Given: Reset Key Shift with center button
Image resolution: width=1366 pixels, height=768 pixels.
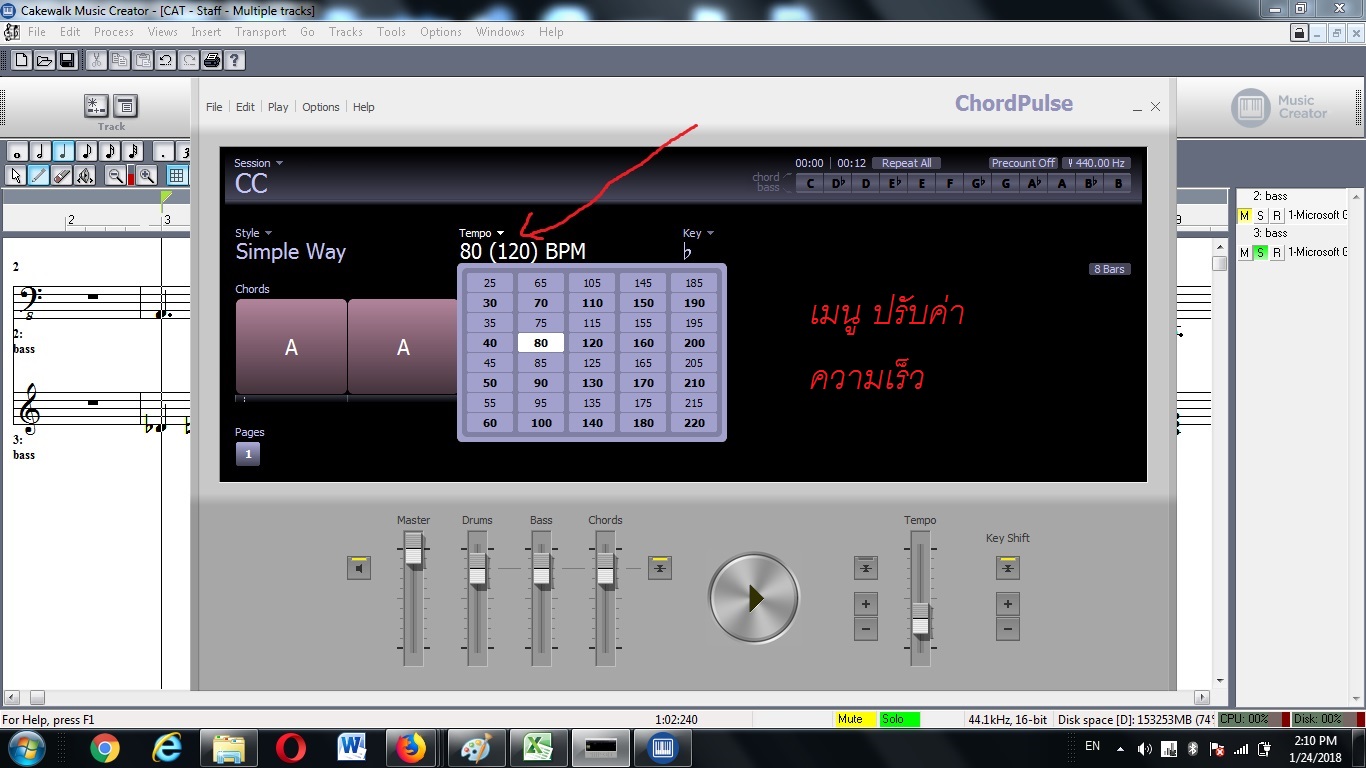Looking at the screenshot, I should [x=1008, y=568].
